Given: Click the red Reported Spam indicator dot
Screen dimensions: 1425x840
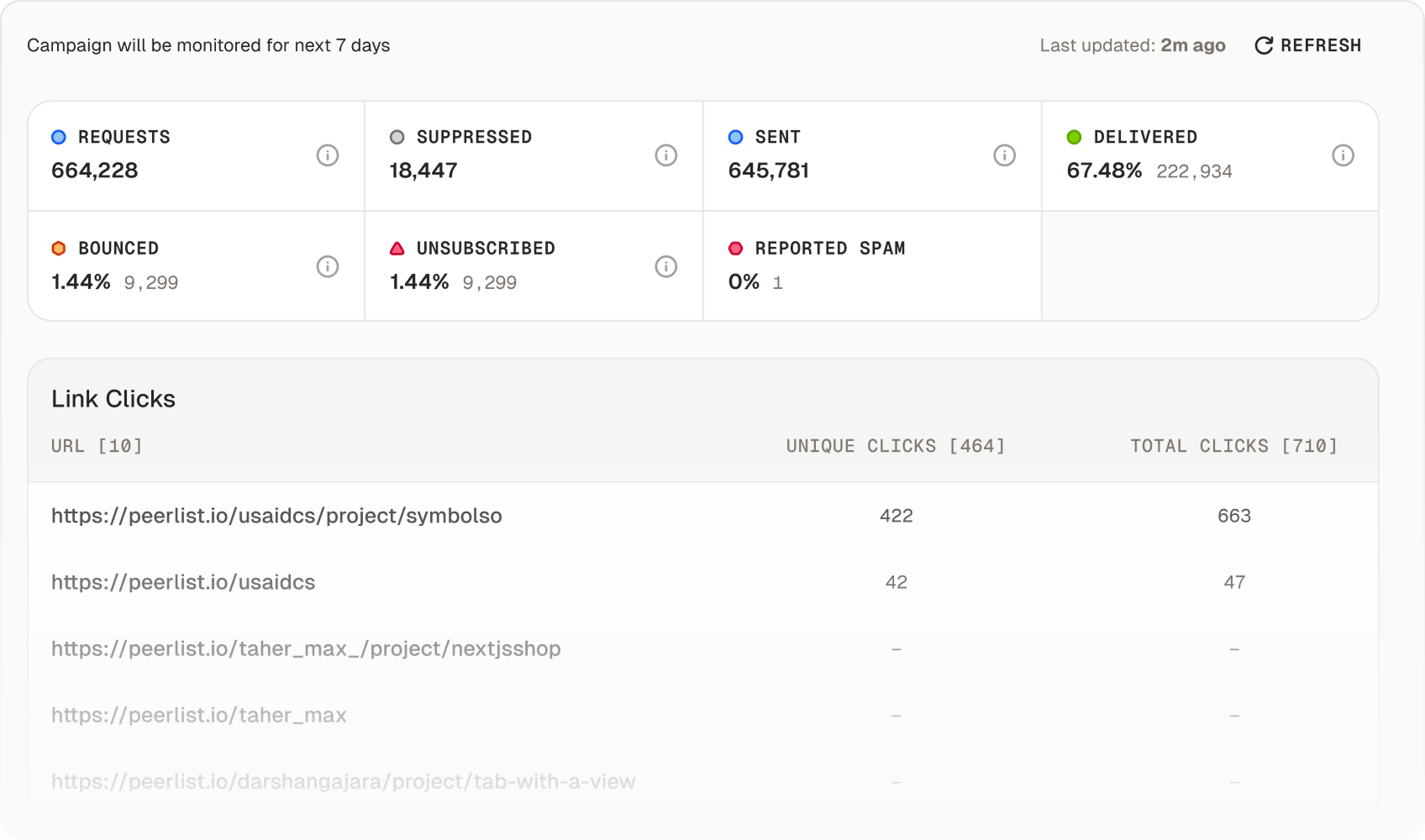Looking at the screenshot, I should tap(736, 248).
